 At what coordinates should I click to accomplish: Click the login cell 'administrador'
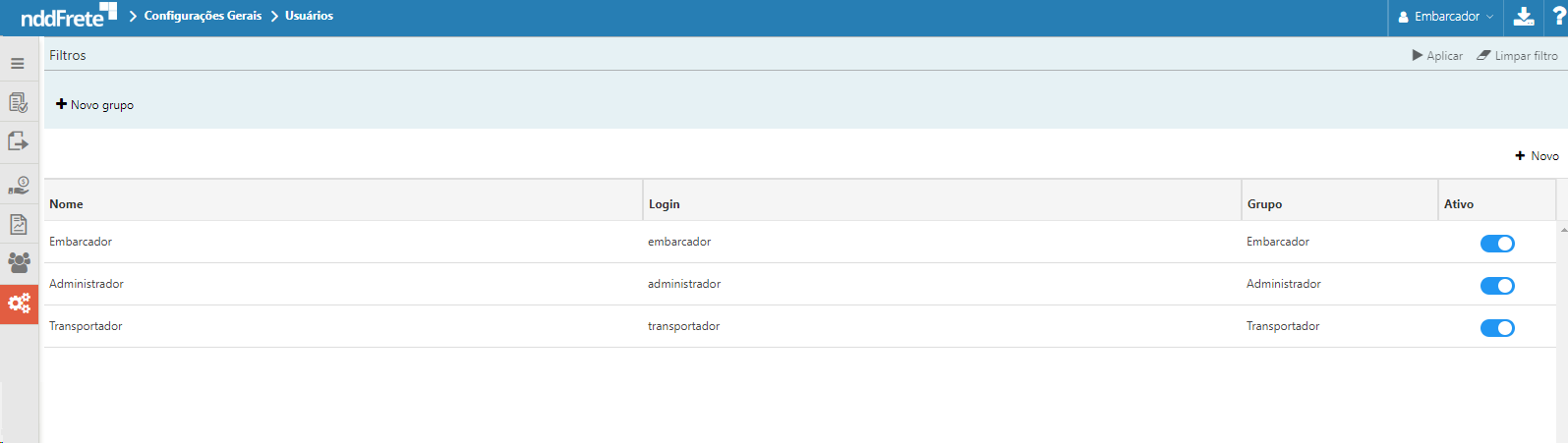684,284
